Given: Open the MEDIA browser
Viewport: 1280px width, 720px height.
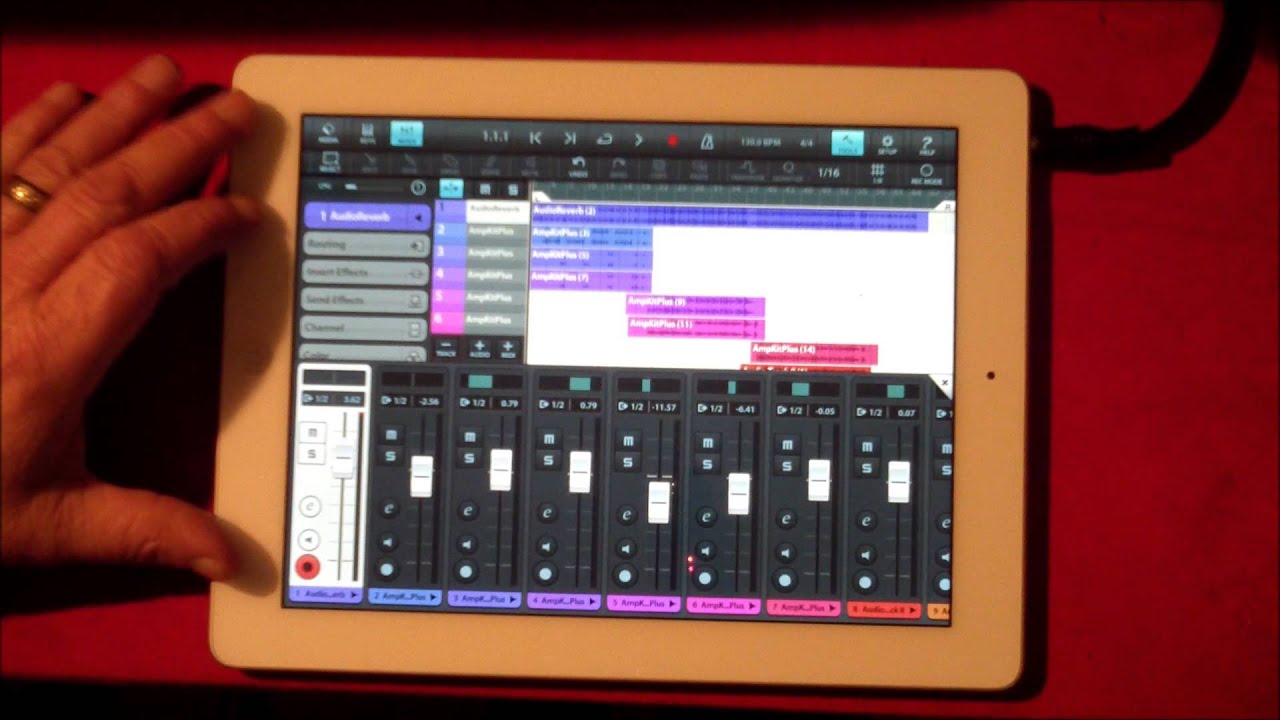Looking at the screenshot, I should 327,133.
